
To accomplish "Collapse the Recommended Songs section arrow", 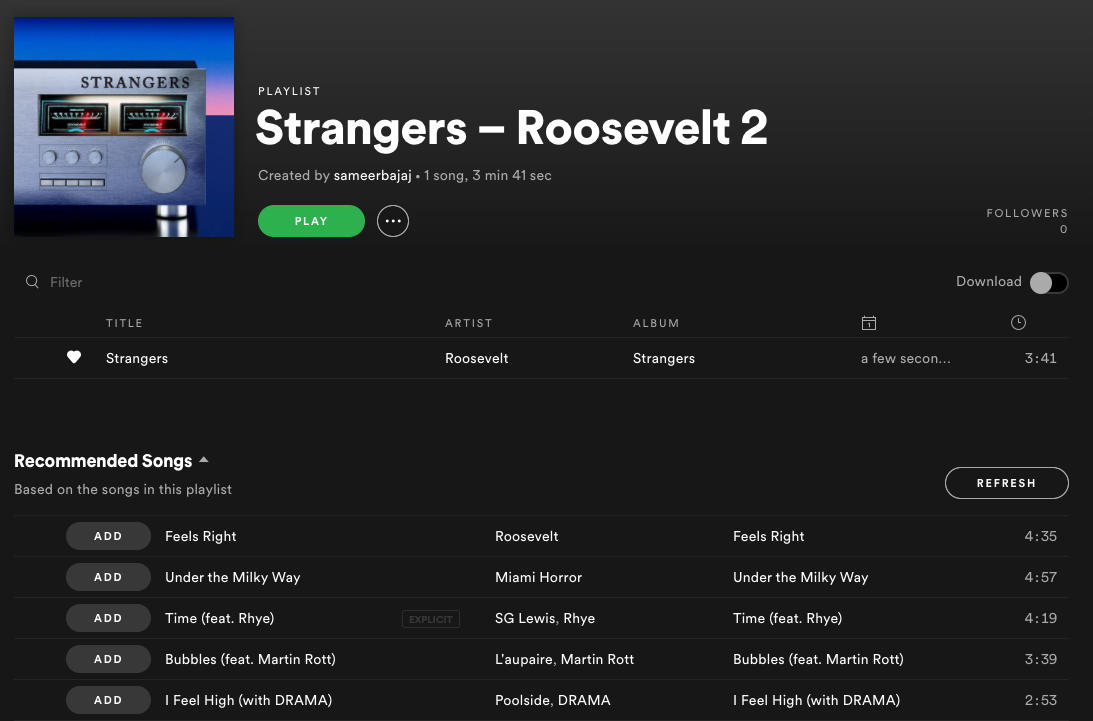I will pos(204,460).
